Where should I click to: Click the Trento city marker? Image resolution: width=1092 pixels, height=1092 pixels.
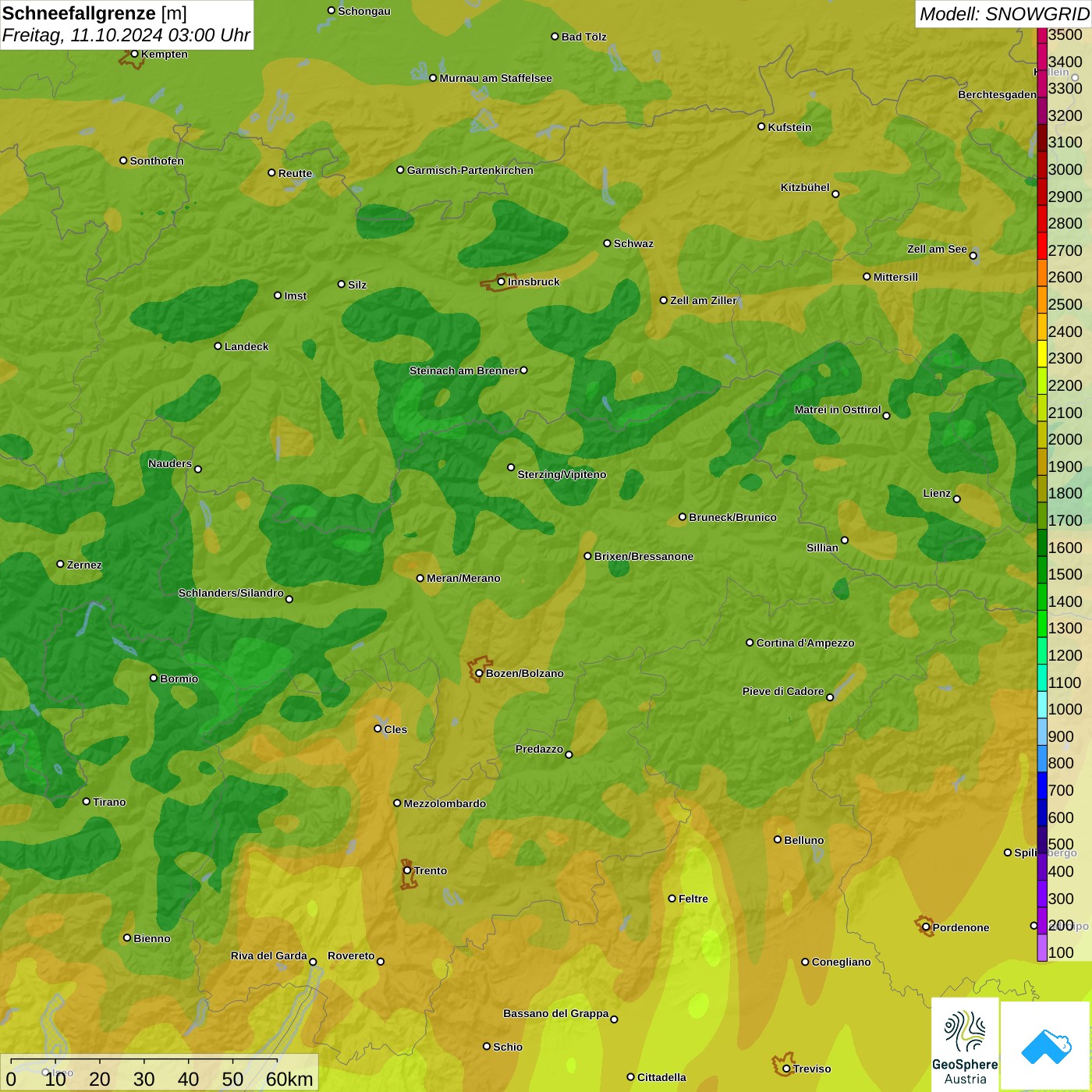(407, 870)
